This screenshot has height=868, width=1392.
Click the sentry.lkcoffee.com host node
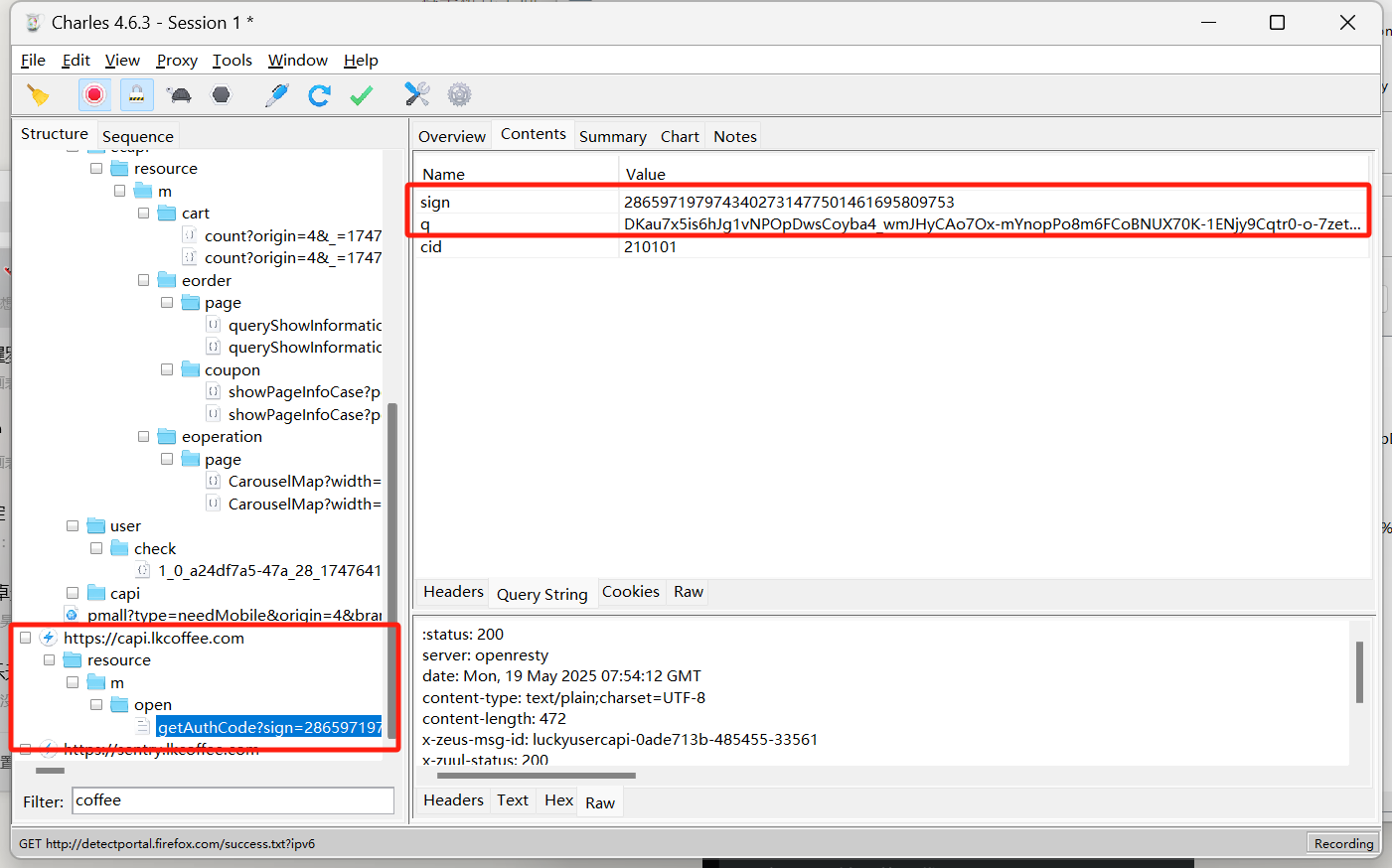(161, 750)
